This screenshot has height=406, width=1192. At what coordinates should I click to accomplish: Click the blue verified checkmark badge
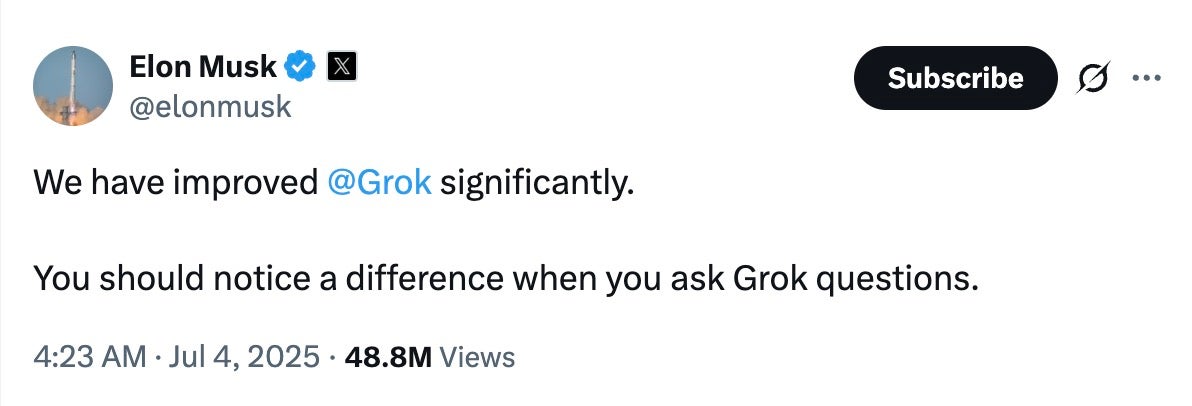point(300,67)
